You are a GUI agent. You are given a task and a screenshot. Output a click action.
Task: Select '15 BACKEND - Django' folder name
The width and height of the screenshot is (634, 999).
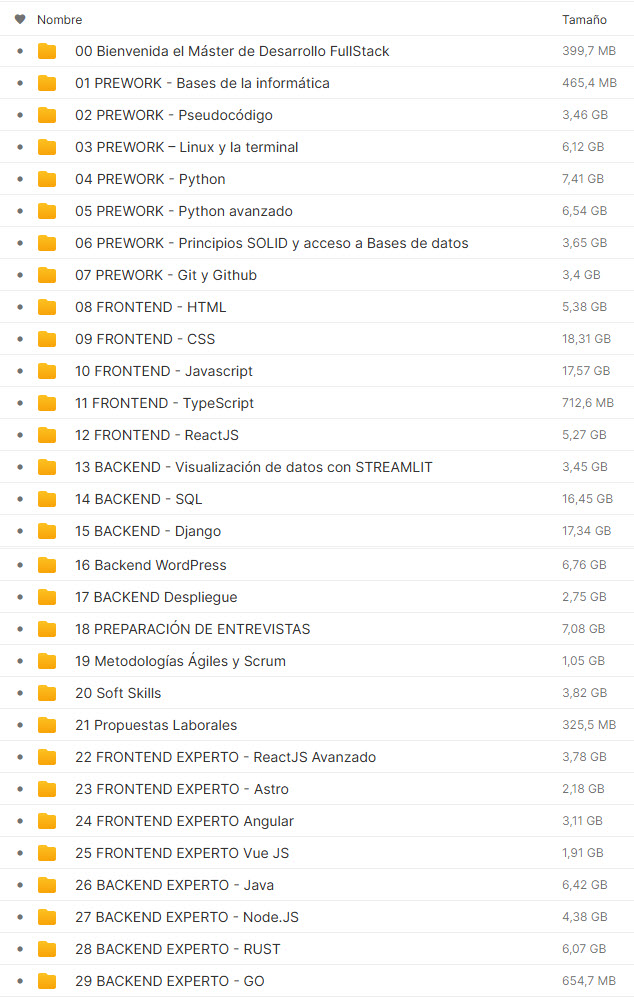pos(148,531)
